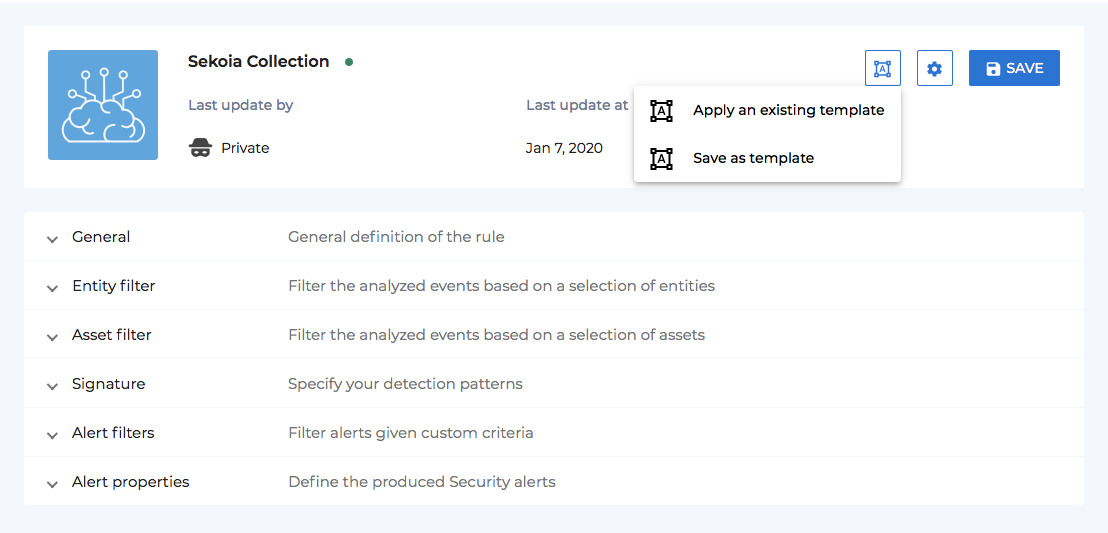Click the Alert filters row label
1108x533 pixels.
click(x=113, y=433)
